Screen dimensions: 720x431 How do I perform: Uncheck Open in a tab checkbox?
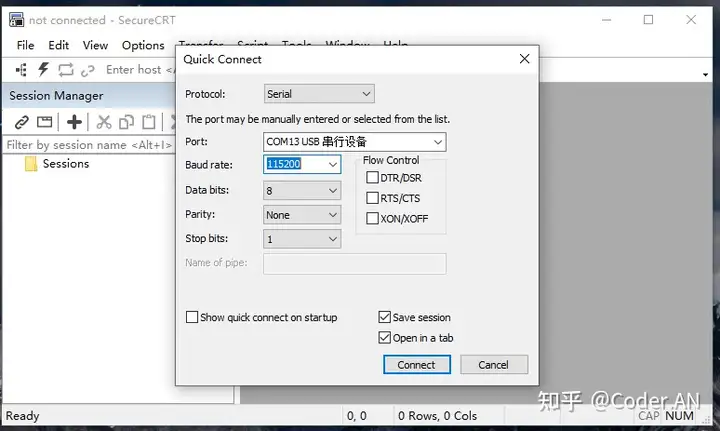coord(384,338)
